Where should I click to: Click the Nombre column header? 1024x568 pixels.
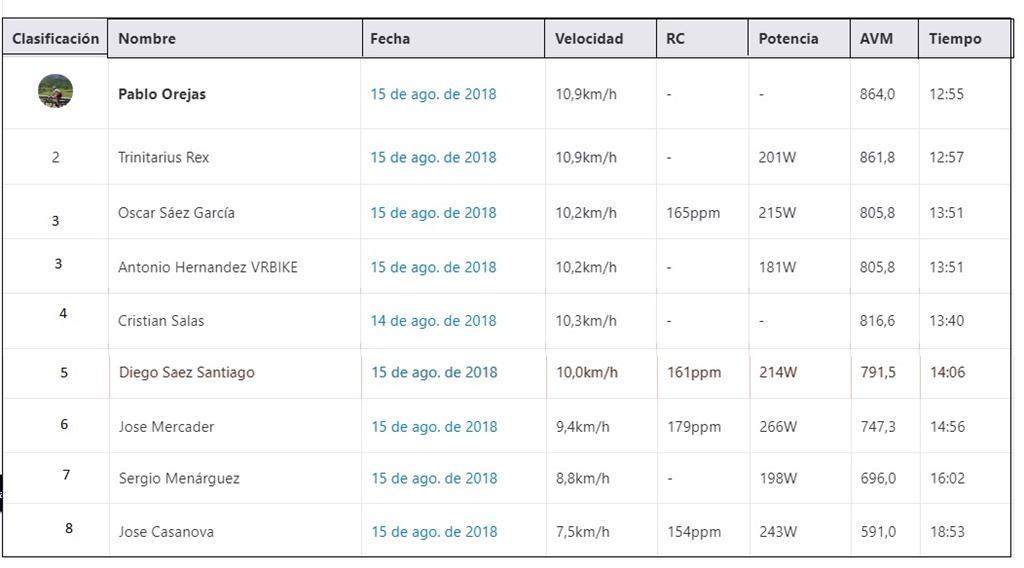click(x=235, y=39)
